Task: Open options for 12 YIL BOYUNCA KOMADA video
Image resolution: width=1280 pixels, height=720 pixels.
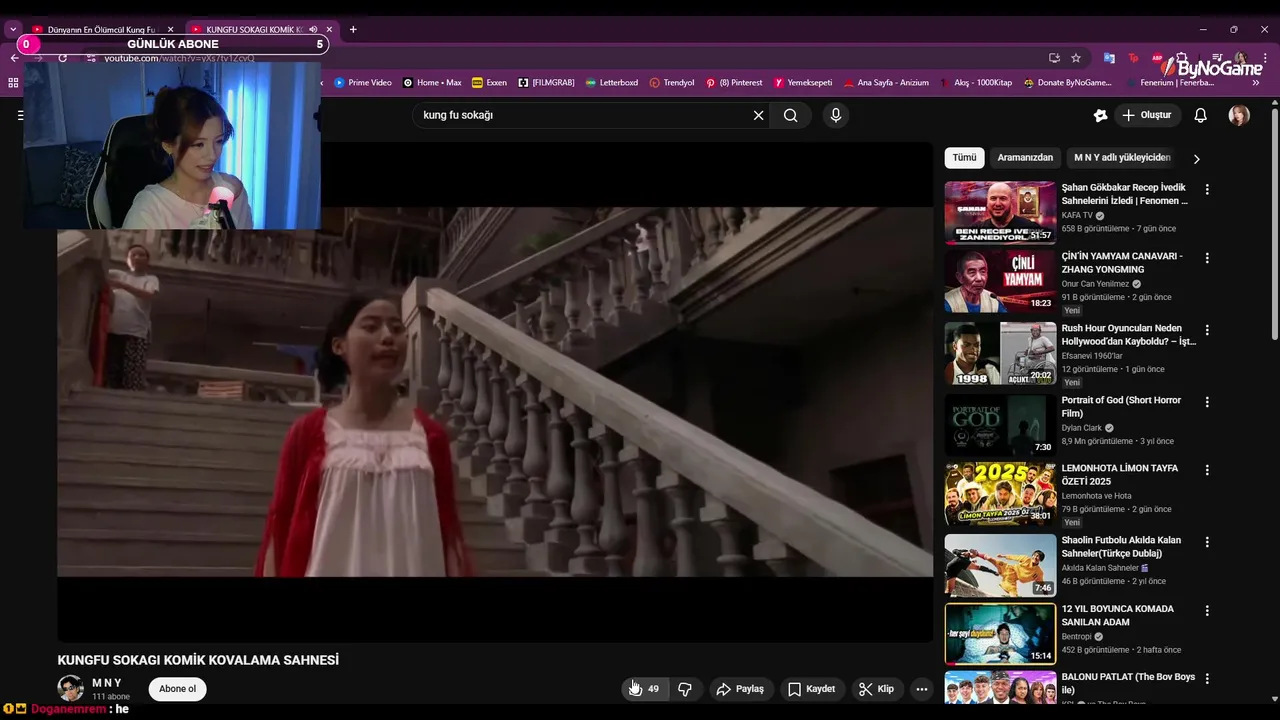Action: point(1207,609)
